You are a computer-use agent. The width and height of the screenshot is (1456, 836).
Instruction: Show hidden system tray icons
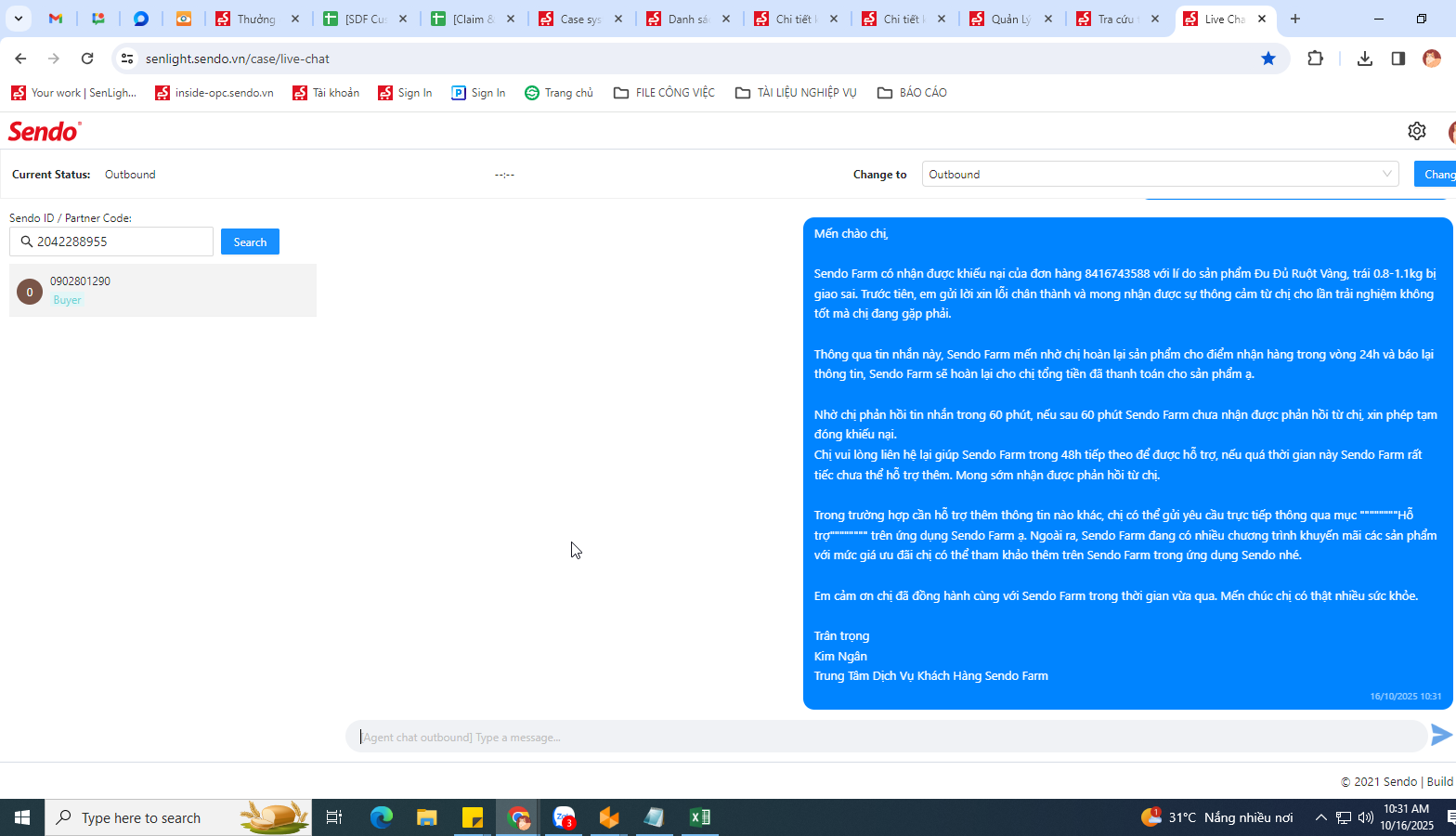1320,817
